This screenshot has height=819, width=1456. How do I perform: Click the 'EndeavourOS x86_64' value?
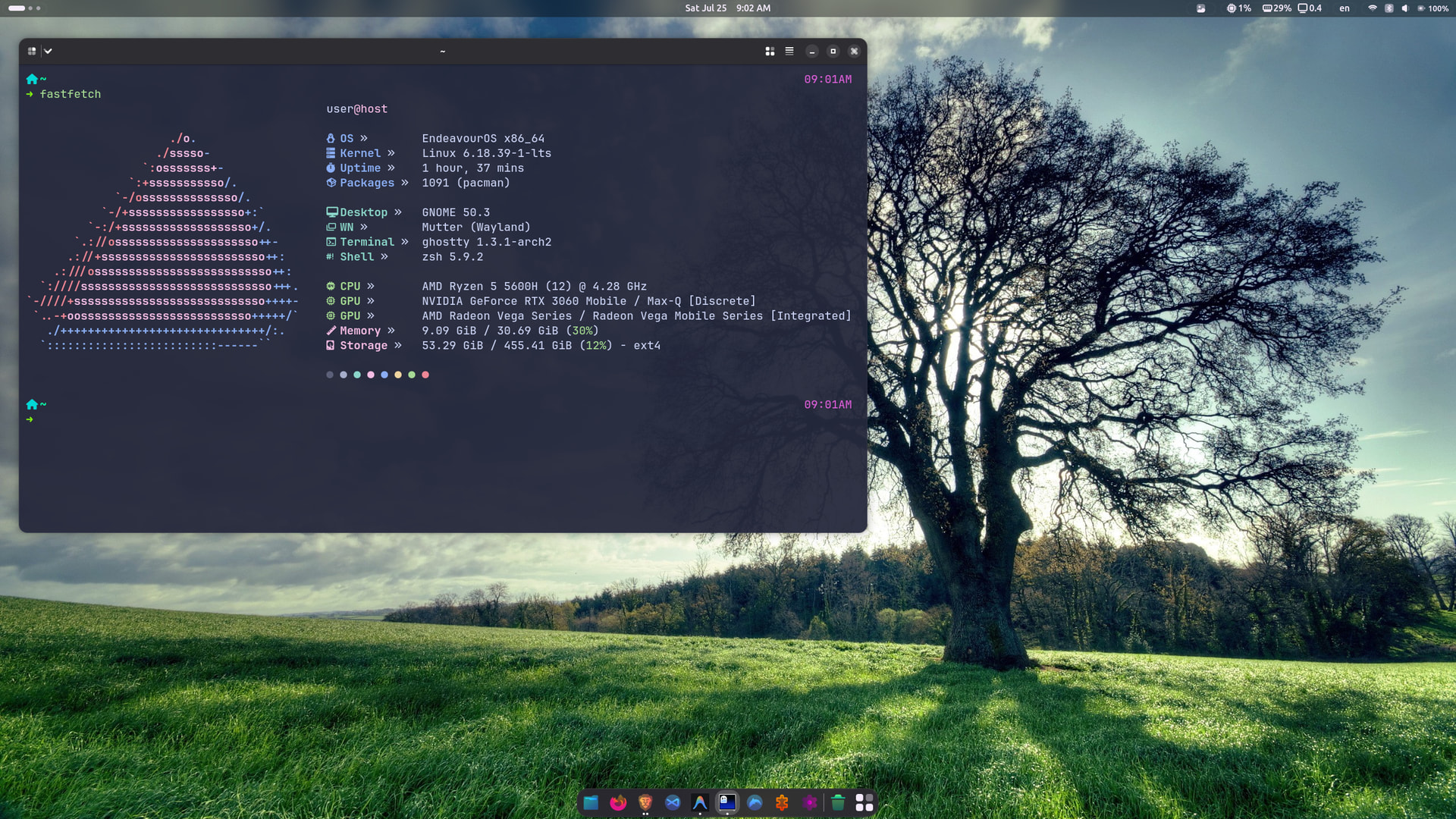483,138
